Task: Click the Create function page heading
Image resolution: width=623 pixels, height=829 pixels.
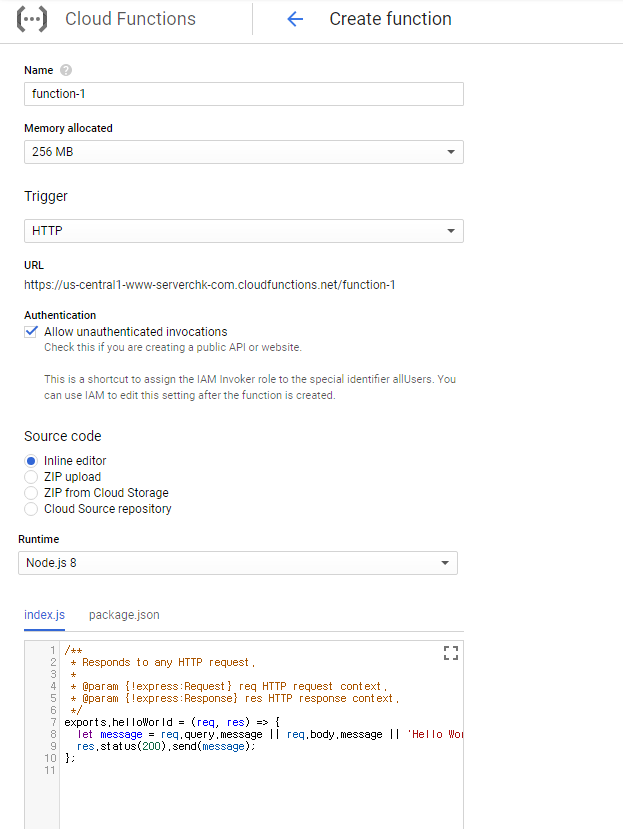Action: [390, 19]
